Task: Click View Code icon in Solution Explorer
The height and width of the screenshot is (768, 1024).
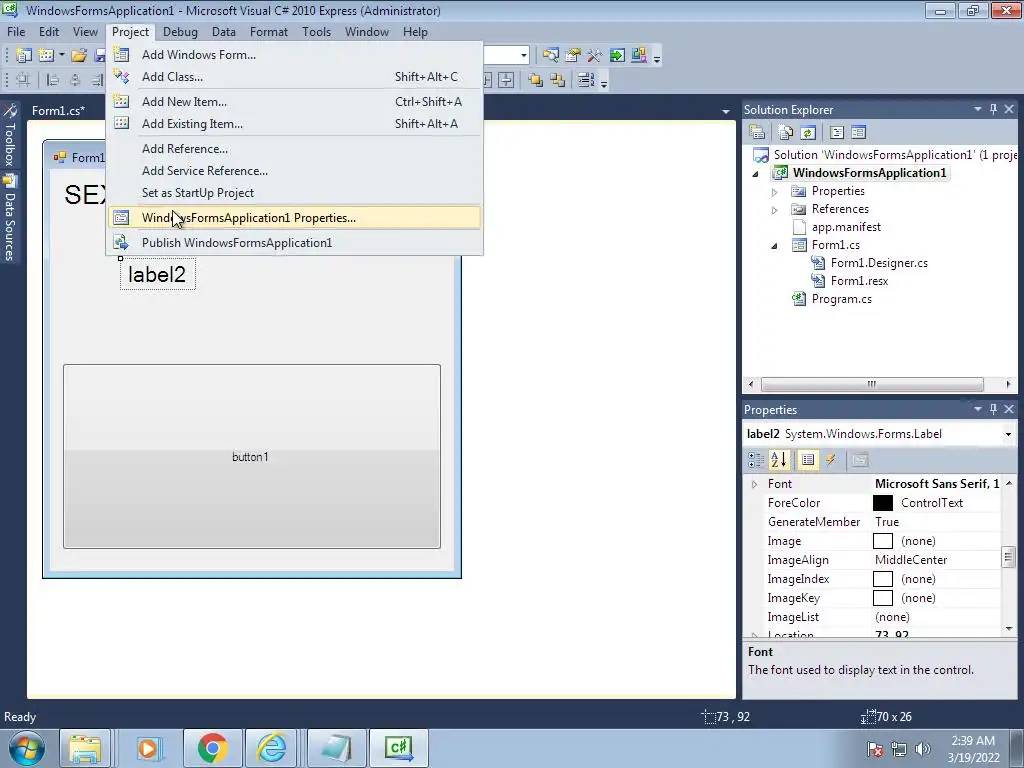Action: pyautogui.click(x=837, y=133)
